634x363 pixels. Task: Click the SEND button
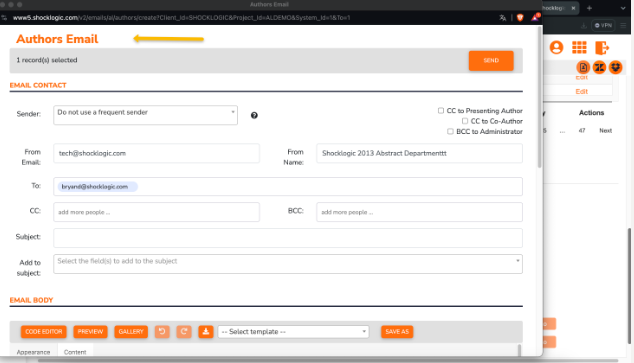click(491, 61)
